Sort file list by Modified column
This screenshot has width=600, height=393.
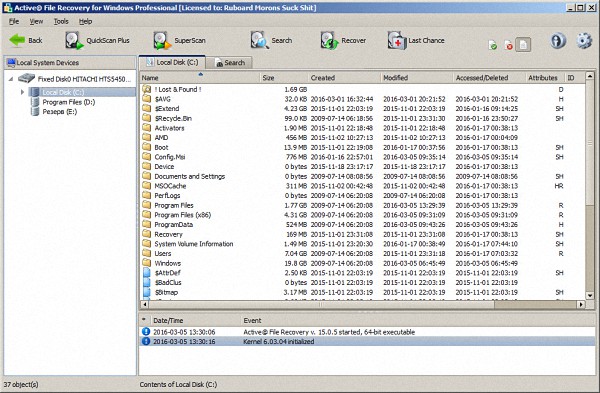pyautogui.click(x=417, y=78)
